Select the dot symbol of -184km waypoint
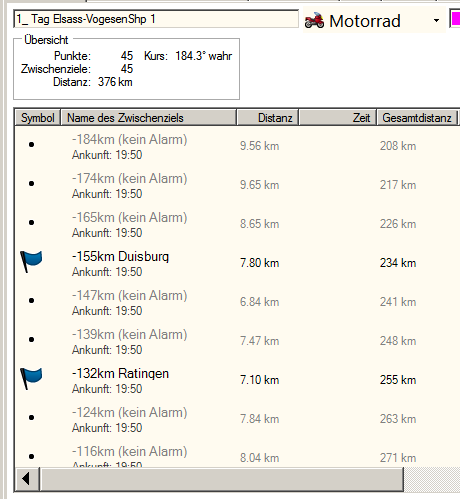The image size is (460, 499). [x=31, y=144]
